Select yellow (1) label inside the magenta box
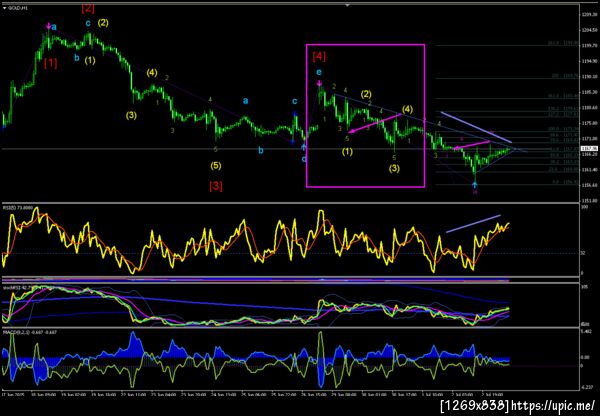This screenshot has height=416, width=600. tap(347, 152)
